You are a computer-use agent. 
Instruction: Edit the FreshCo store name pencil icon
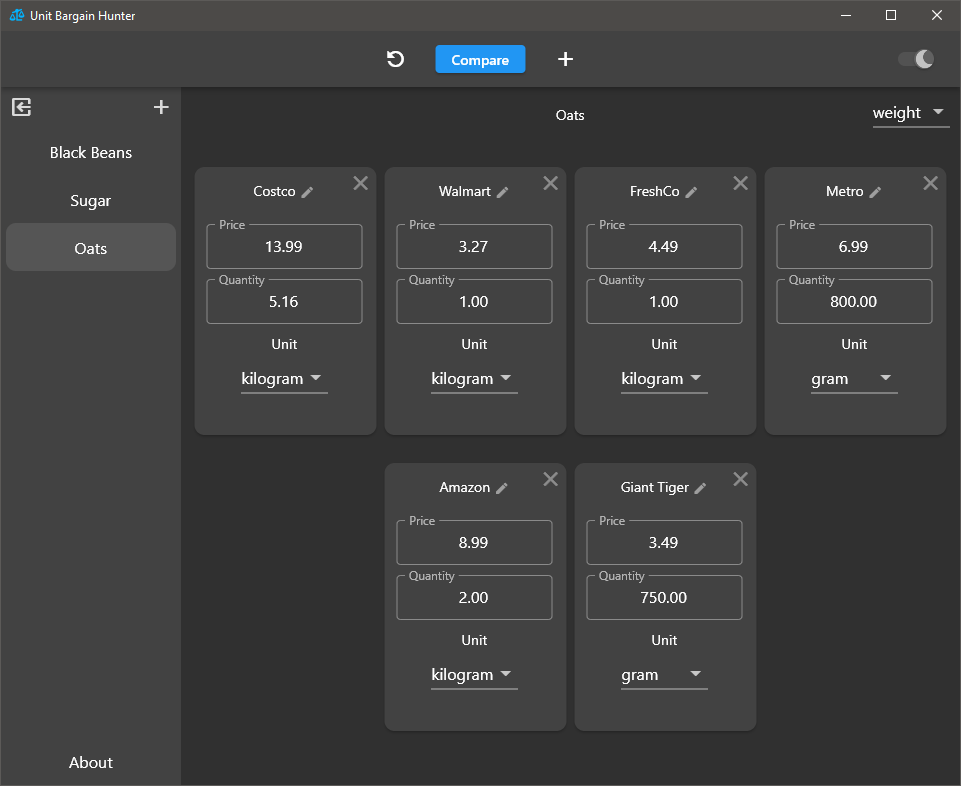pos(691,193)
